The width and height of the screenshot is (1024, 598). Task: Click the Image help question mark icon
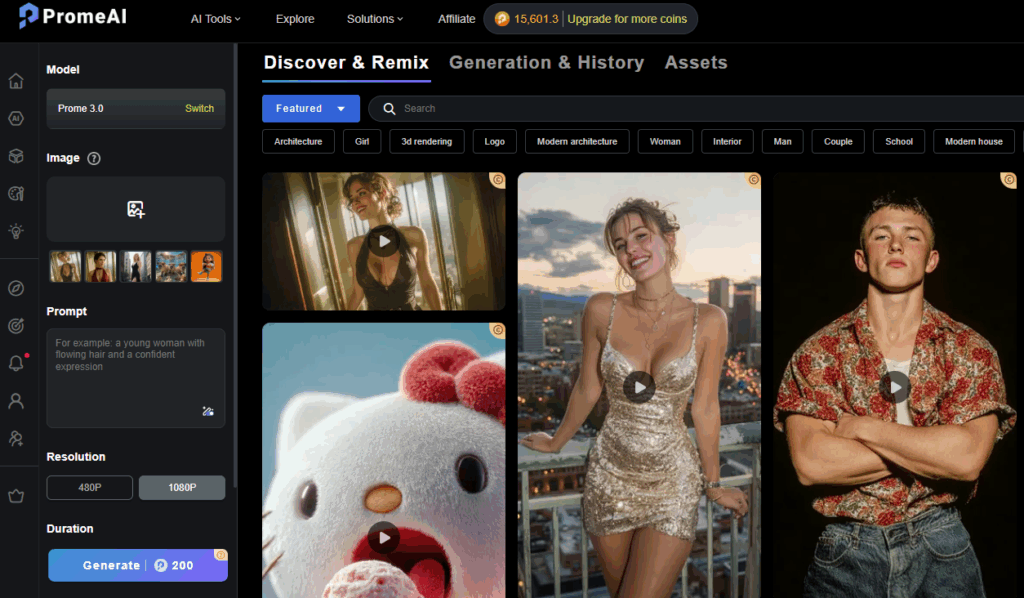tap(94, 158)
